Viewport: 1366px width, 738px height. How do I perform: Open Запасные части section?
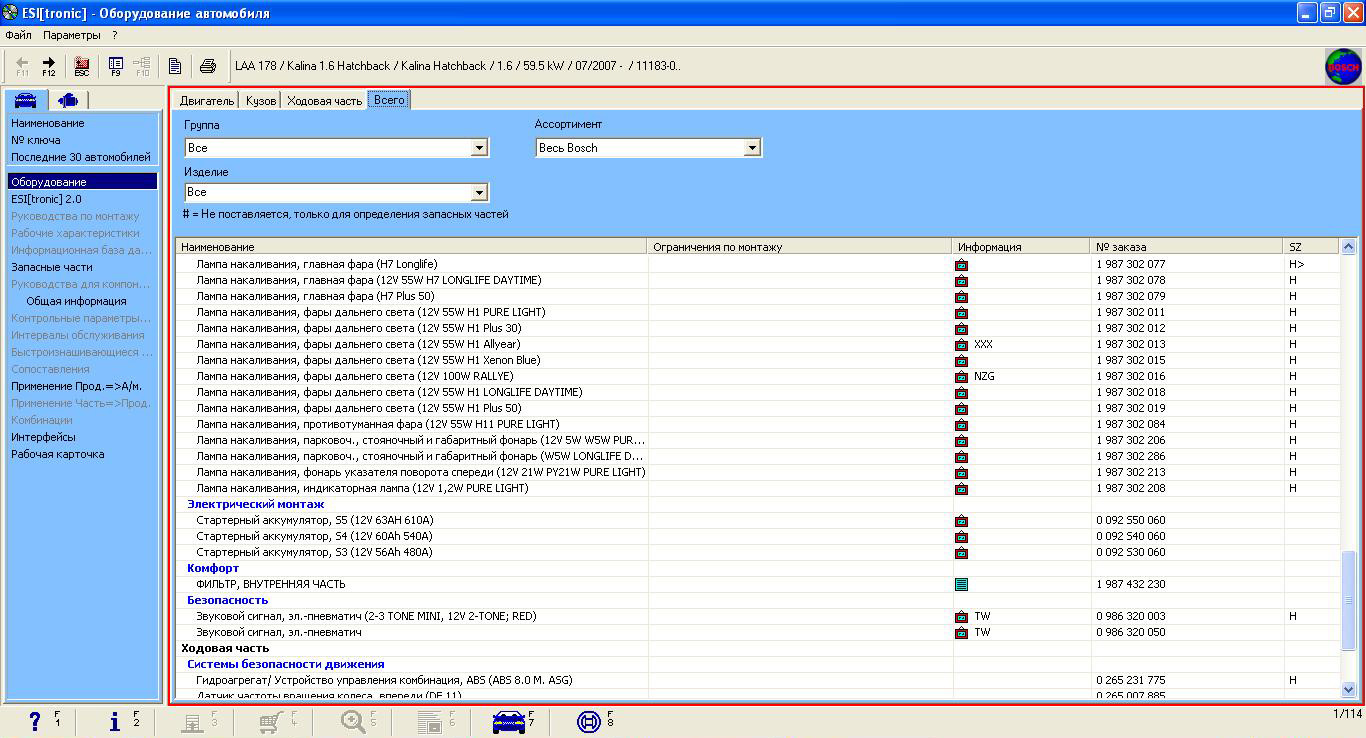(52, 267)
